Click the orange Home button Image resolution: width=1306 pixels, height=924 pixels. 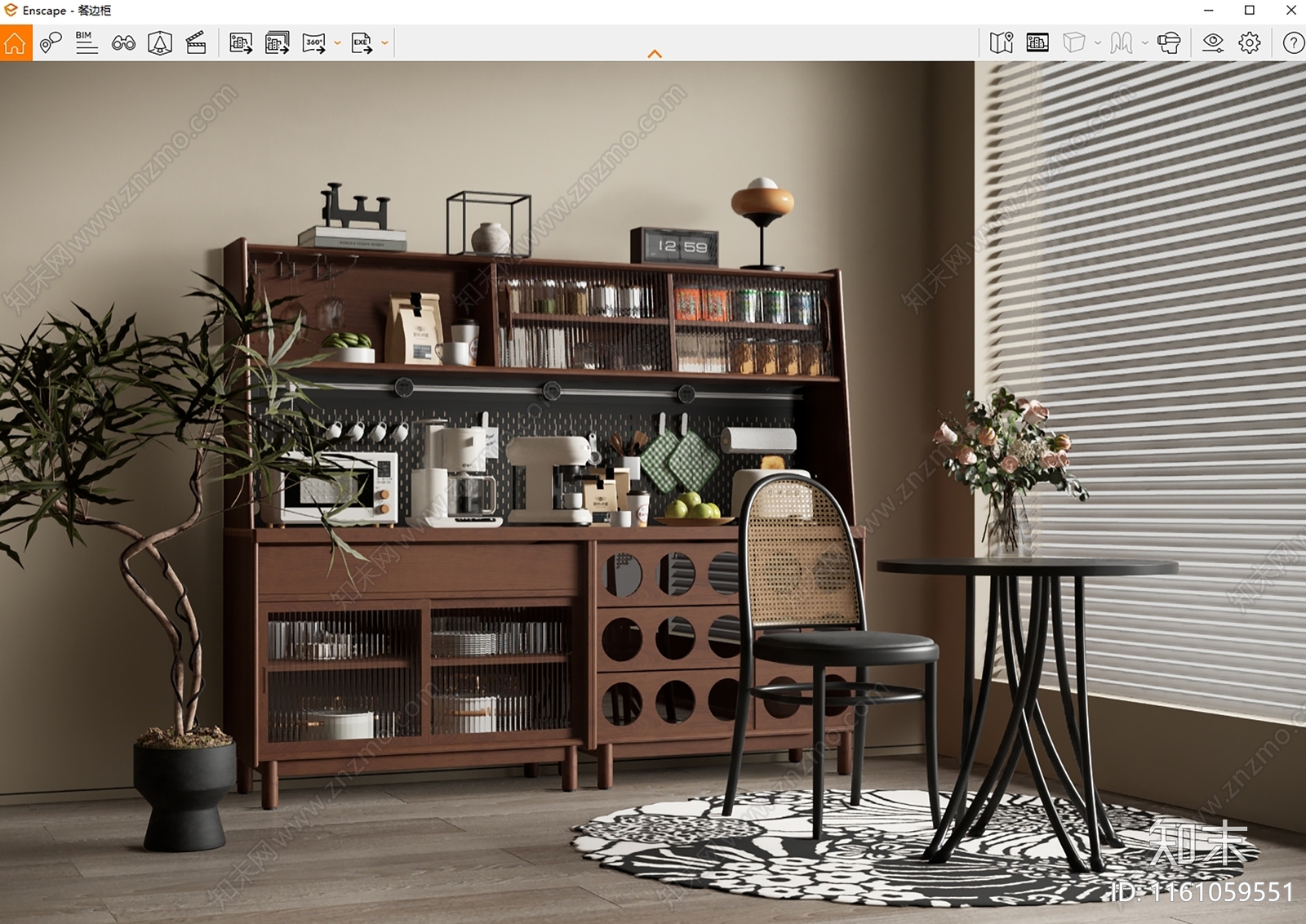(16, 42)
